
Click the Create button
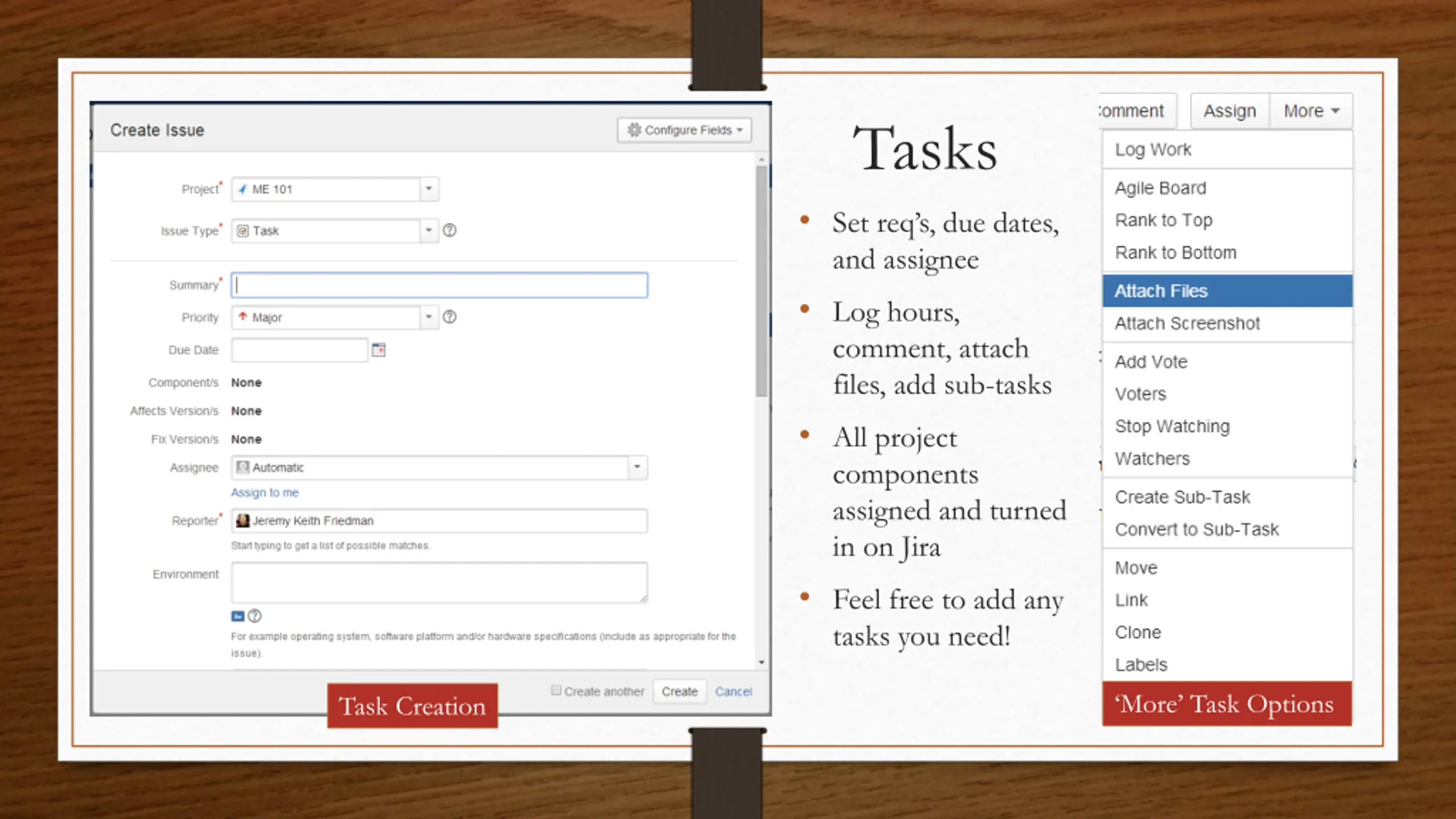(x=679, y=692)
